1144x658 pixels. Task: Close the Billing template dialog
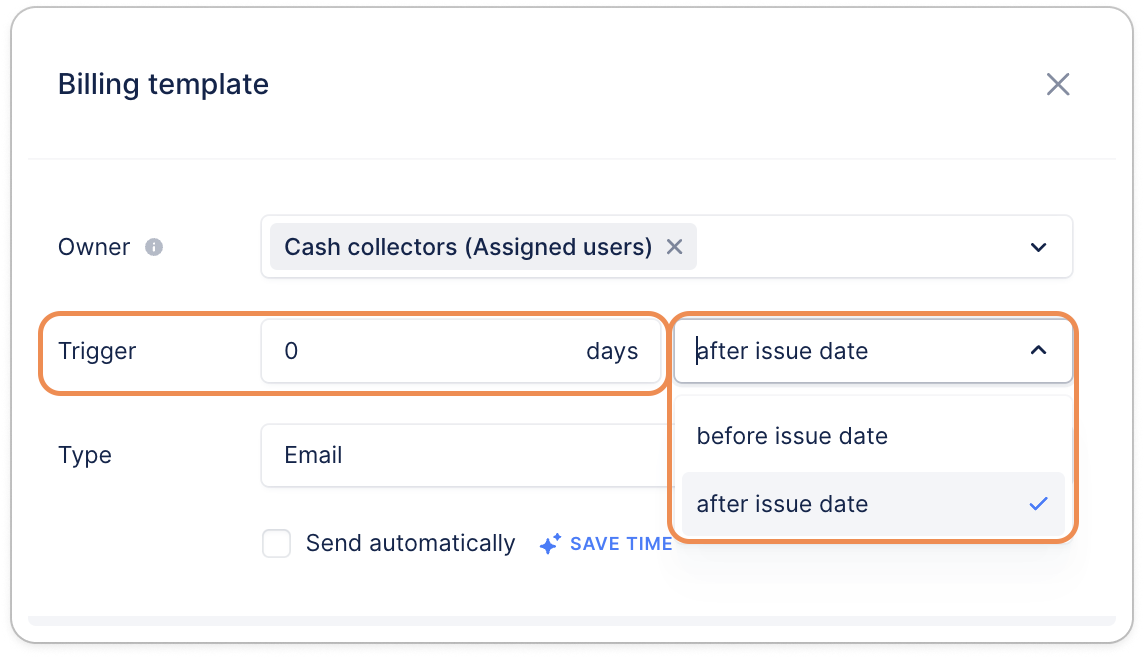1058,84
